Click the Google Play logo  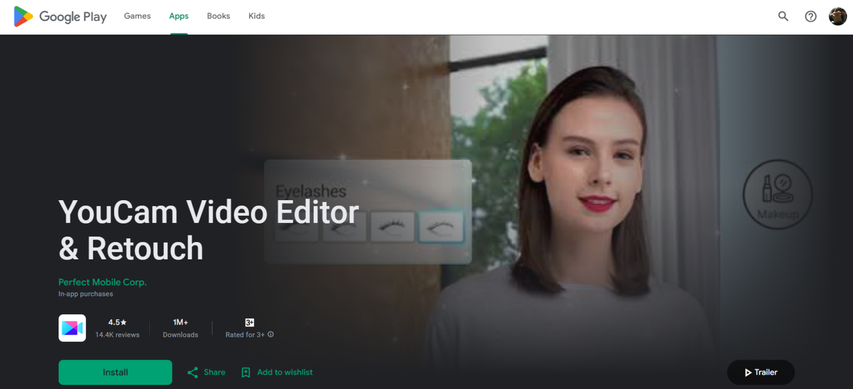coord(60,16)
